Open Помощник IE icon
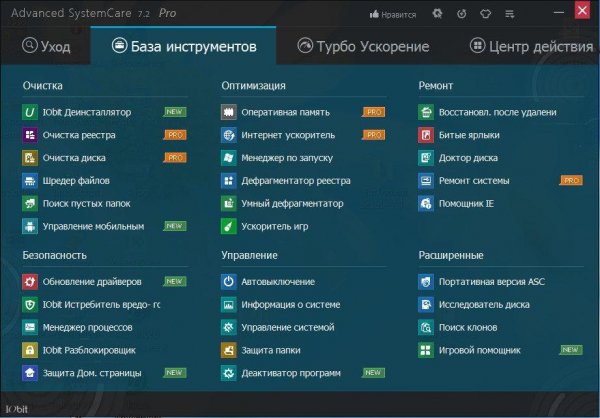 click(x=426, y=203)
